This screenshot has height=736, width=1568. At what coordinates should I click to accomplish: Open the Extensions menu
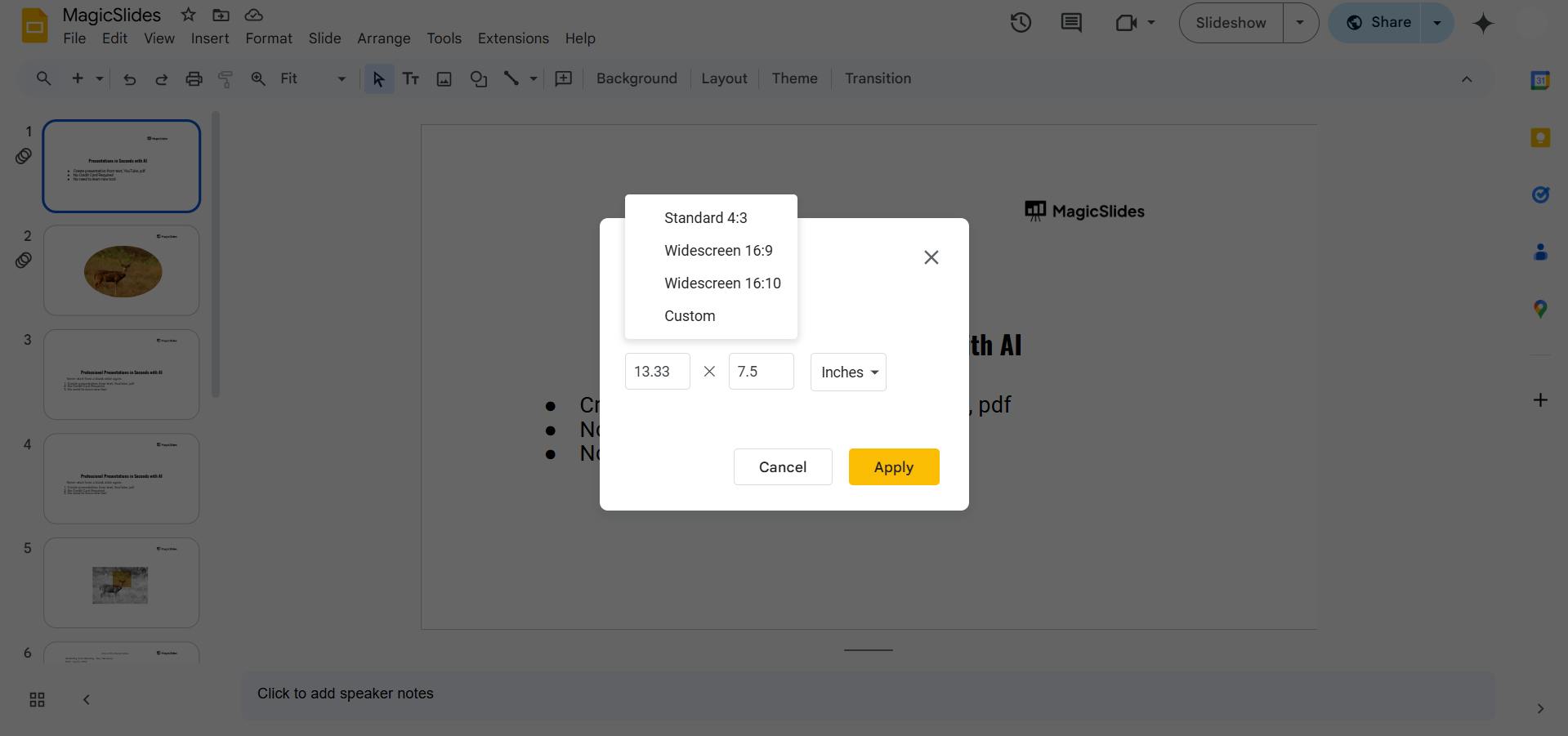513,38
